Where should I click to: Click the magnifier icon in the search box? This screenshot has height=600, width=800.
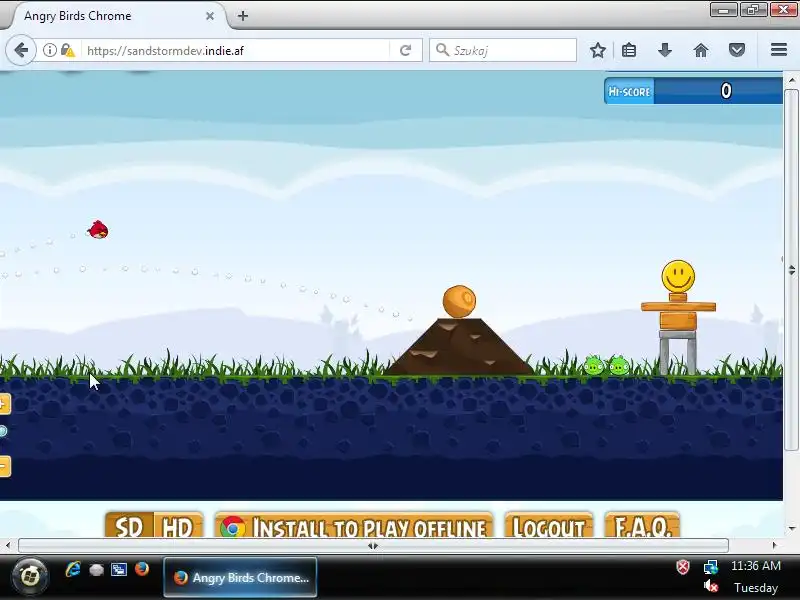[x=442, y=50]
